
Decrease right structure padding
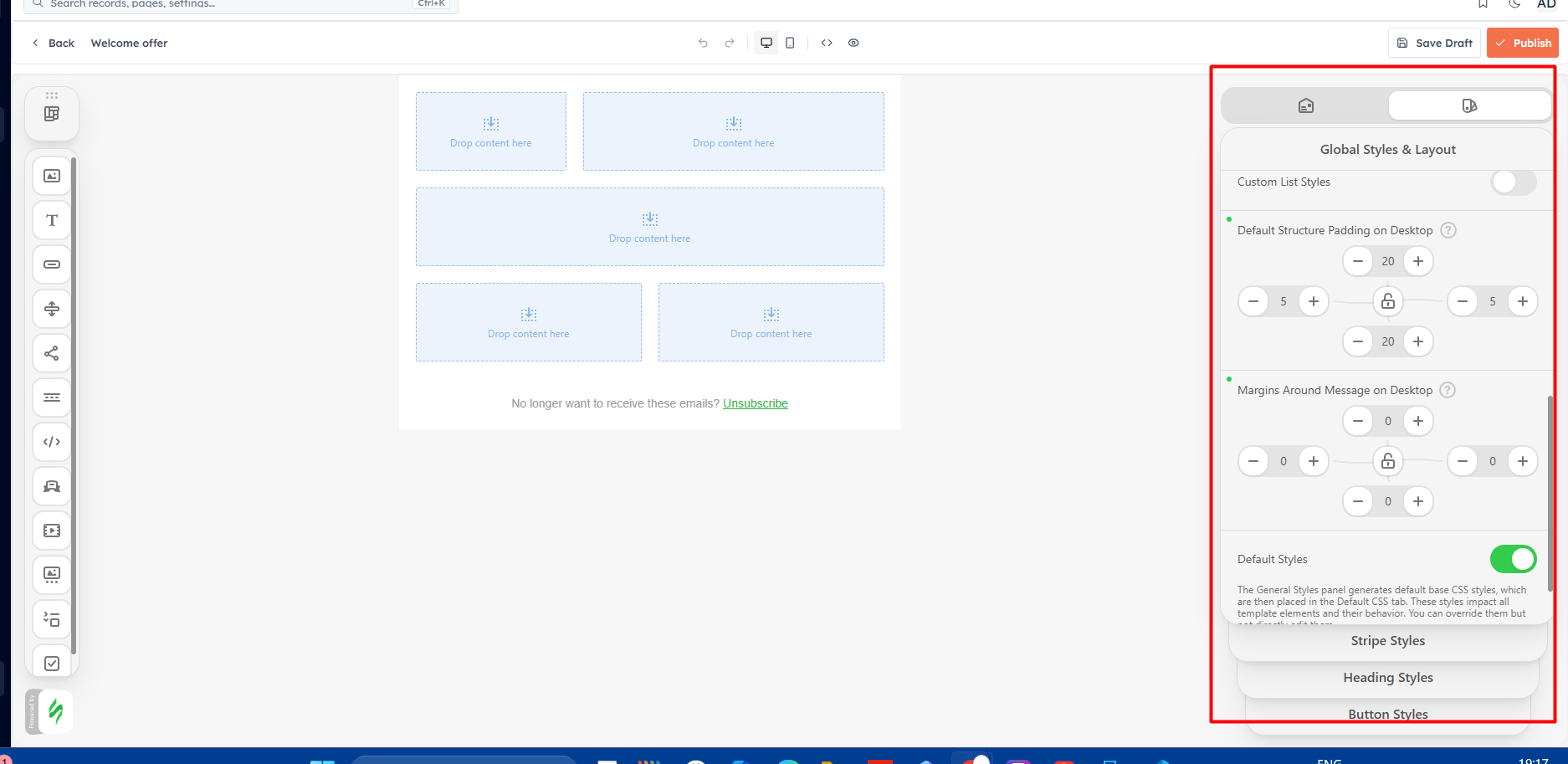pyautogui.click(x=1463, y=301)
